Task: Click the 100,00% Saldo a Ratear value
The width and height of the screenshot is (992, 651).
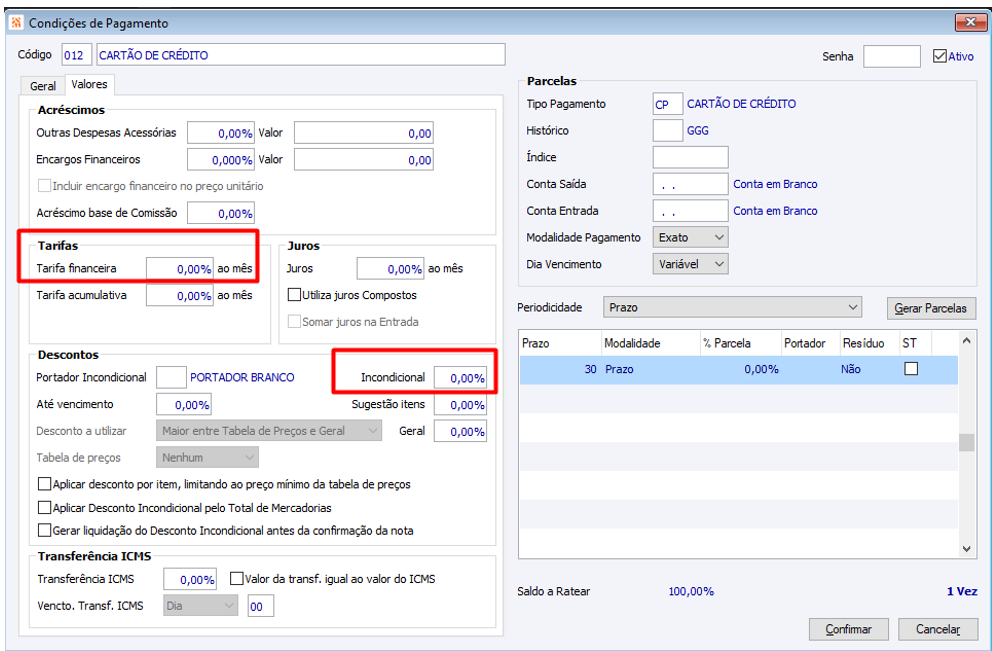Action: (x=691, y=592)
